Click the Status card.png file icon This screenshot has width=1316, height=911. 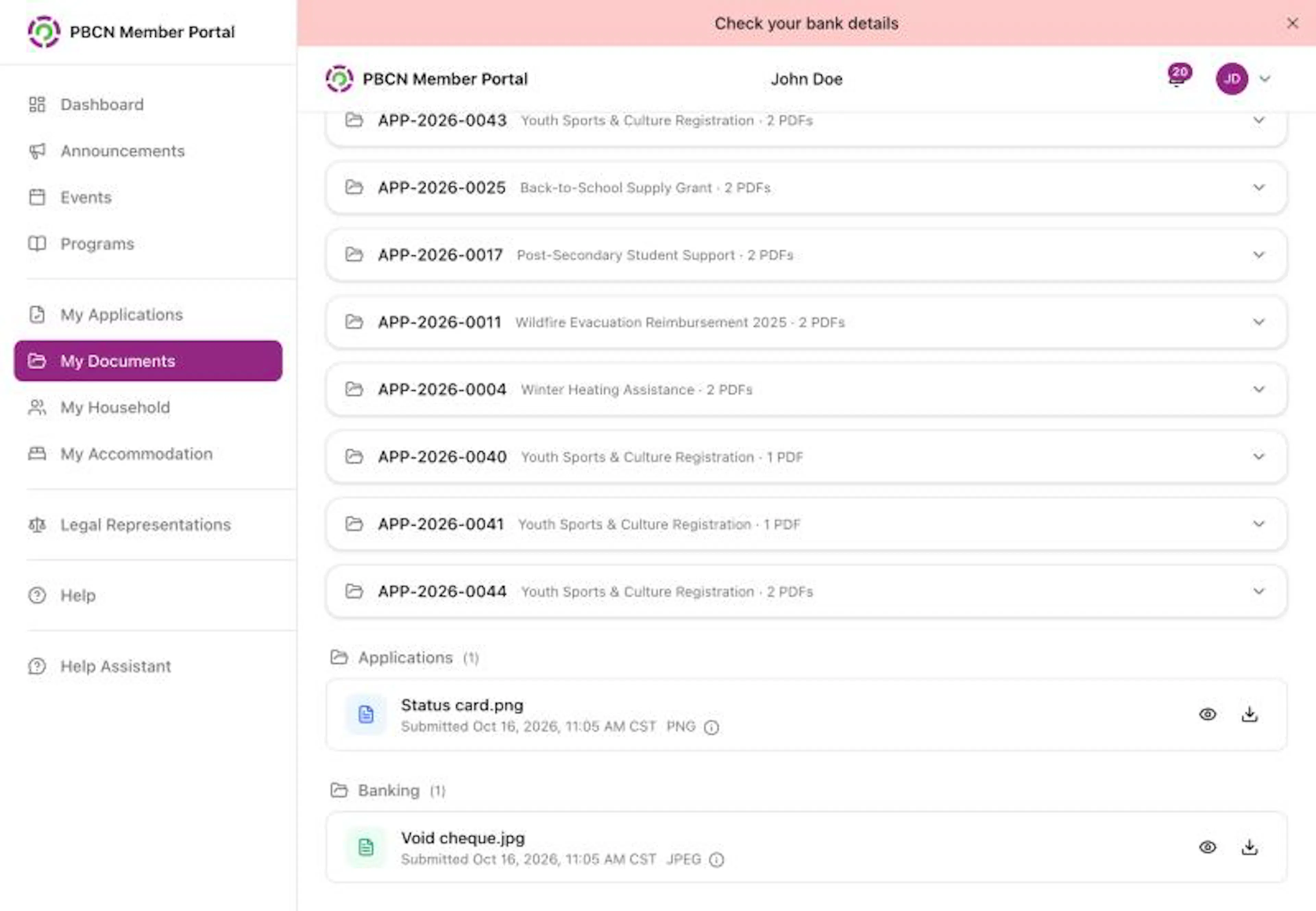pos(366,714)
